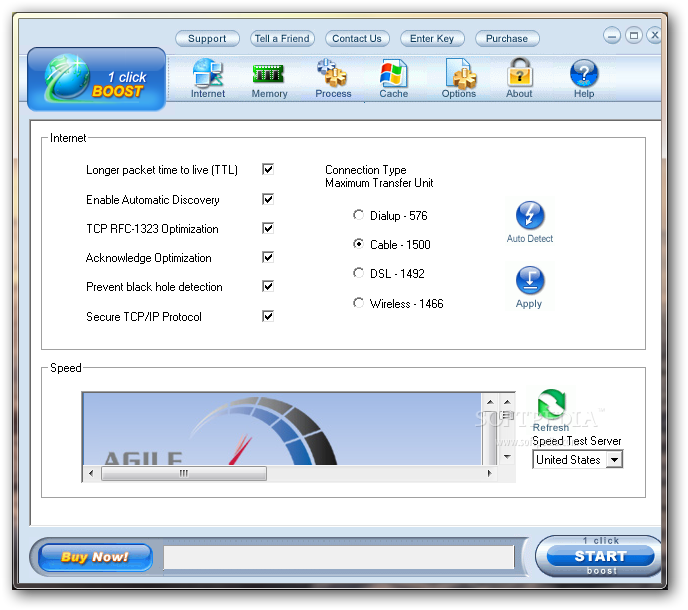Click the empty status field beside Buy Now
This screenshot has height=610, width=688.
[339, 557]
